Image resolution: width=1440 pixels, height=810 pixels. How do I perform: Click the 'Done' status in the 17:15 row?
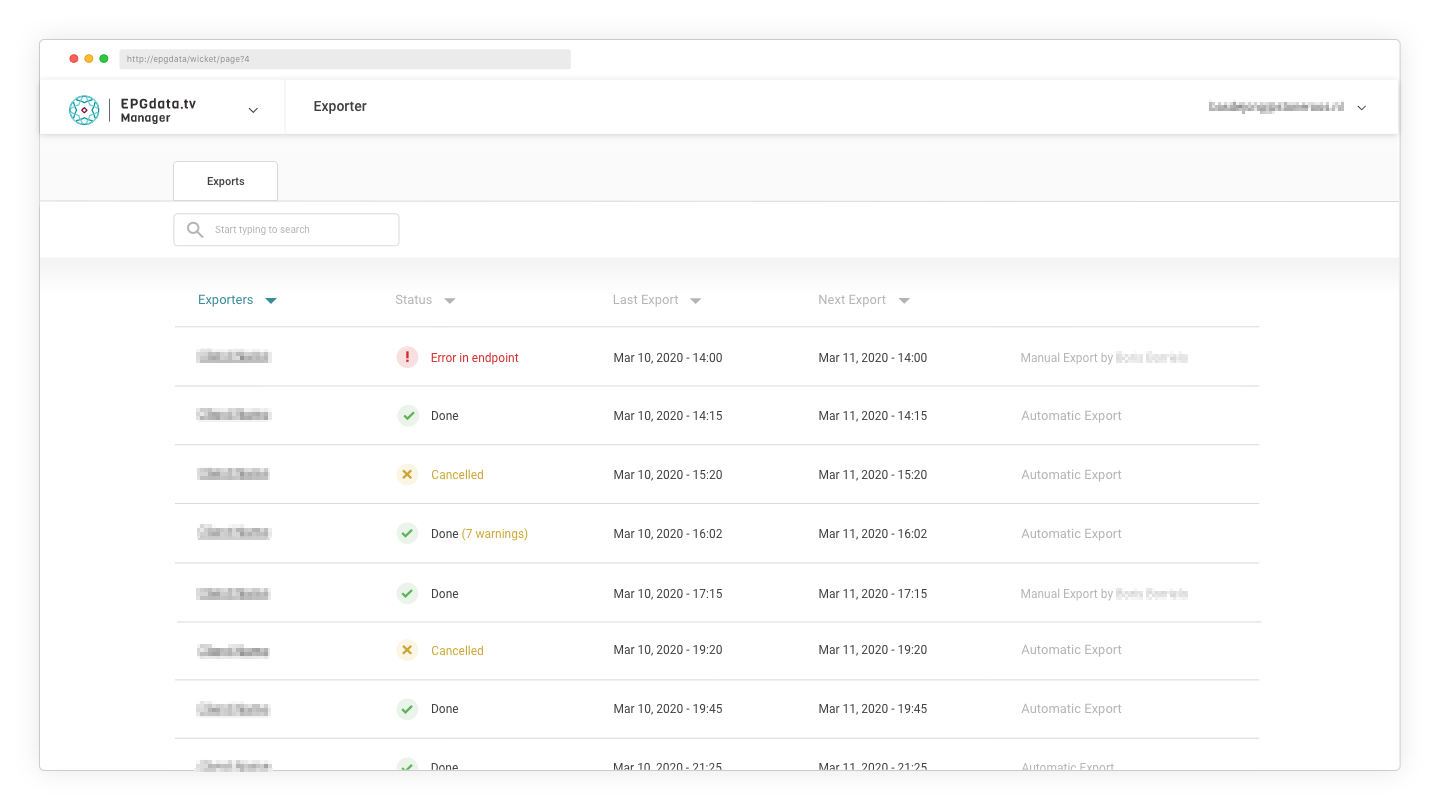[x=445, y=594]
